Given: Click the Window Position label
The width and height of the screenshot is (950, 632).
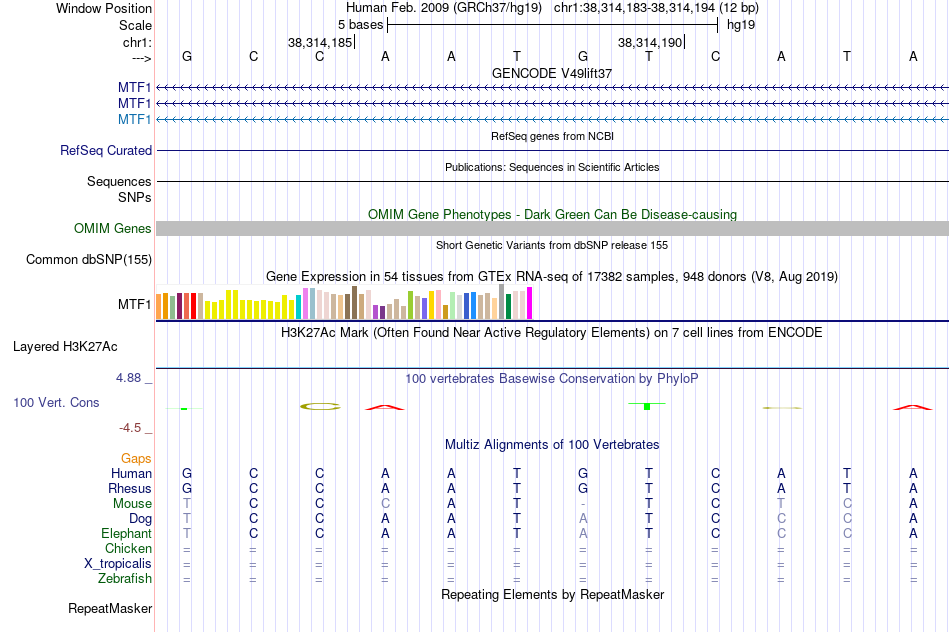Looking at the screenshot, I should [104, 8].
